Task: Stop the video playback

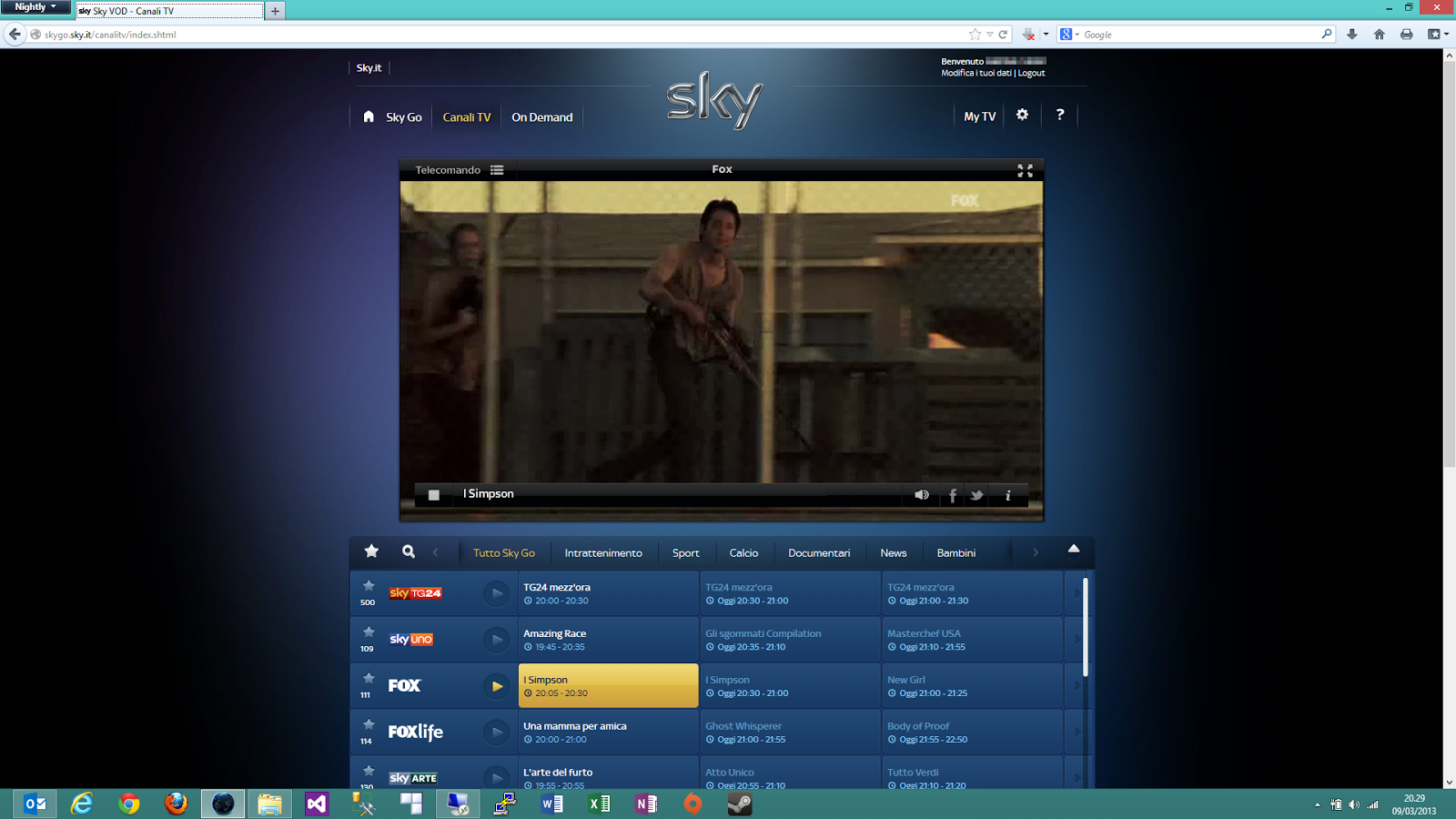Action: click(434, 495)
